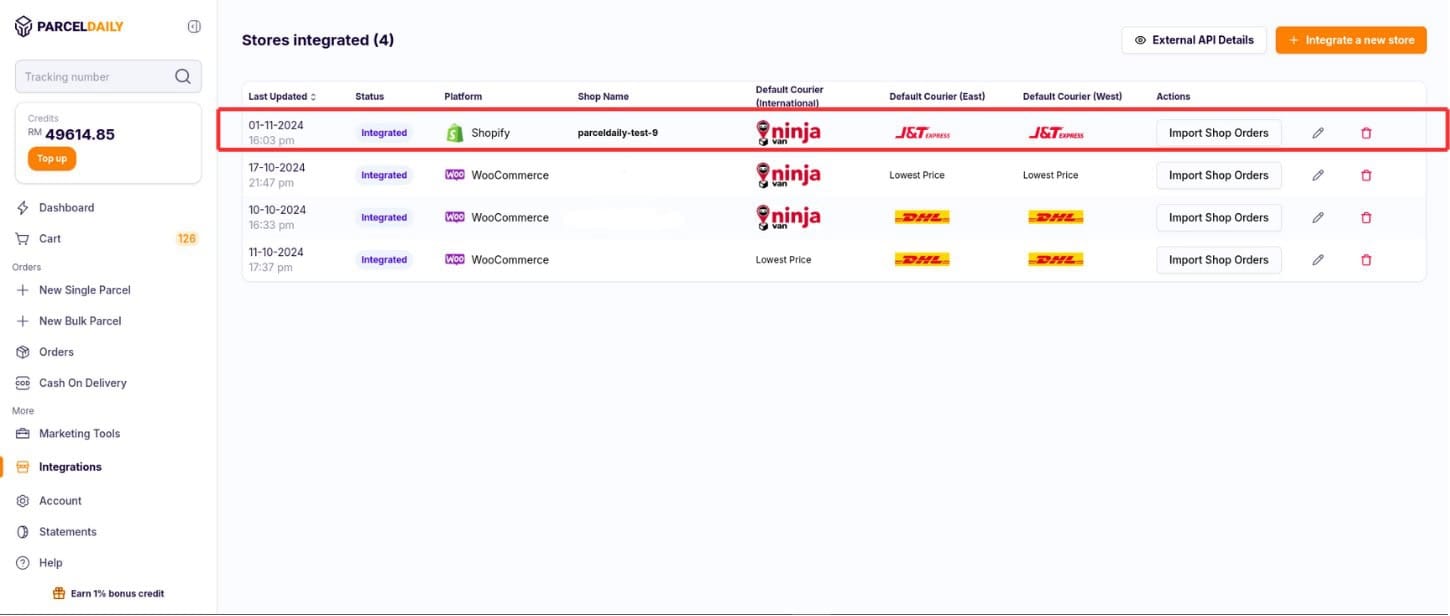The width and height of the screenshot is (1450, 616).
Task: Import Shop Orders for 11-10-2024 store
Action: pos(1219,260)
